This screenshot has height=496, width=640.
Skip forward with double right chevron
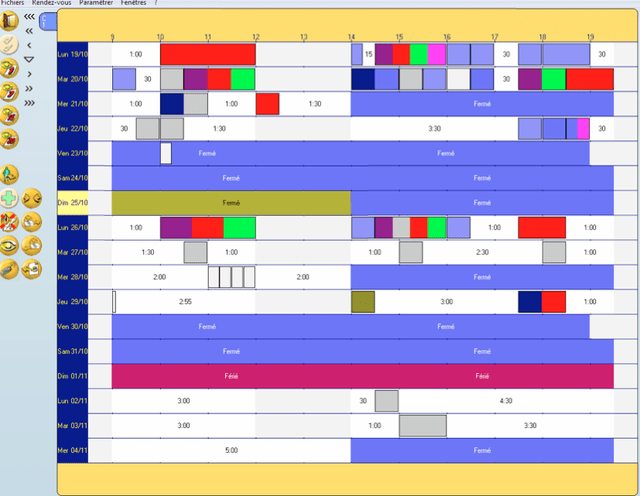[29, 87]
